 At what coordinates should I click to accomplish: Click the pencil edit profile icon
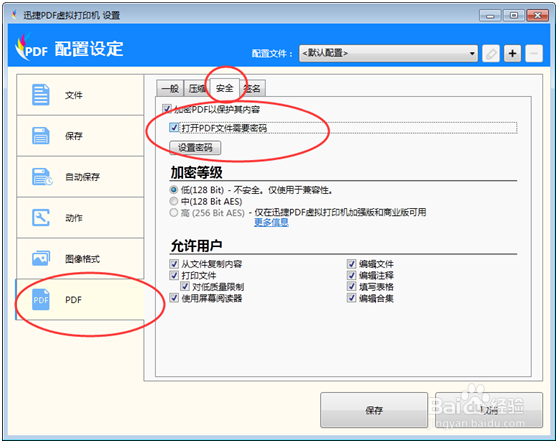pyautogui.click(x=491, y=54)
